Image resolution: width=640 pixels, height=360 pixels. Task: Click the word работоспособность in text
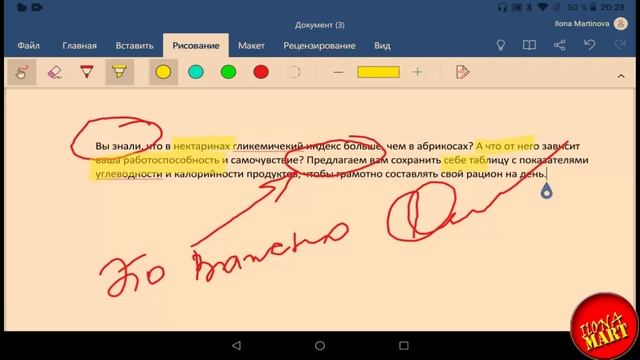tap(171, 160)
